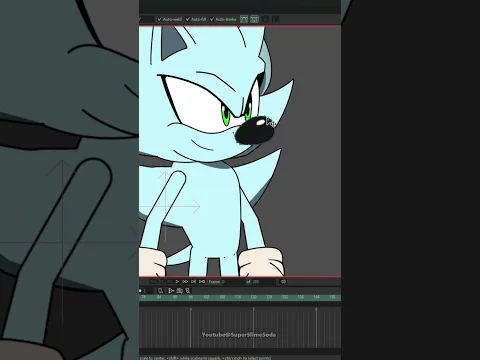Click the second green curve-mode icon in options bar
Viewport: 480px width, 360px height.
(x=254, y=19)
